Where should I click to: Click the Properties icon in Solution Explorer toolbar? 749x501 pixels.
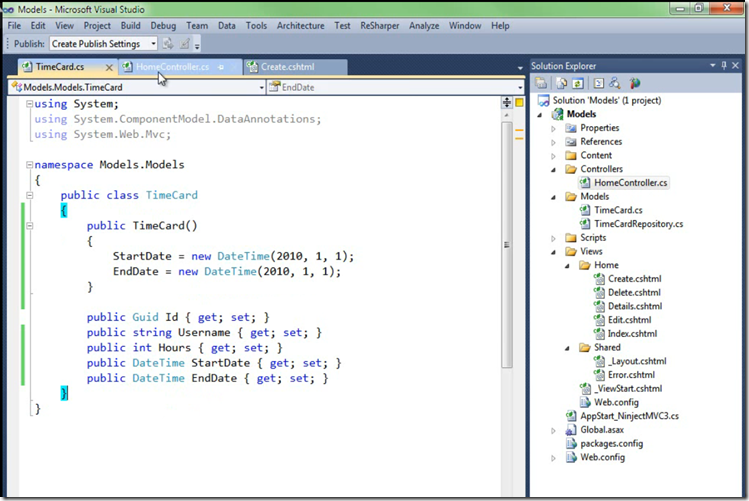tap(541, 83)
